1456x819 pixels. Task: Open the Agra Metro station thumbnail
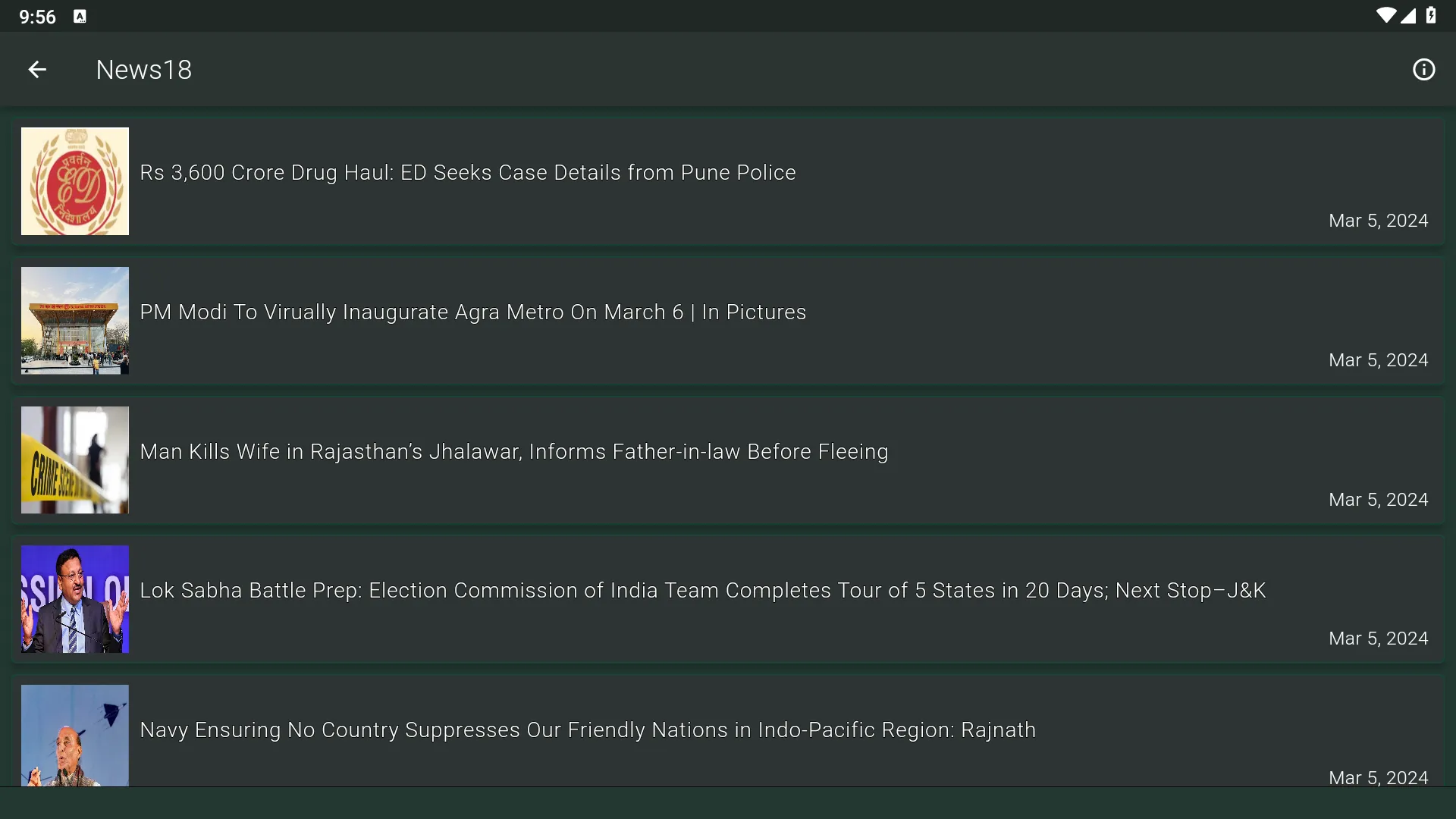(75, 321)
